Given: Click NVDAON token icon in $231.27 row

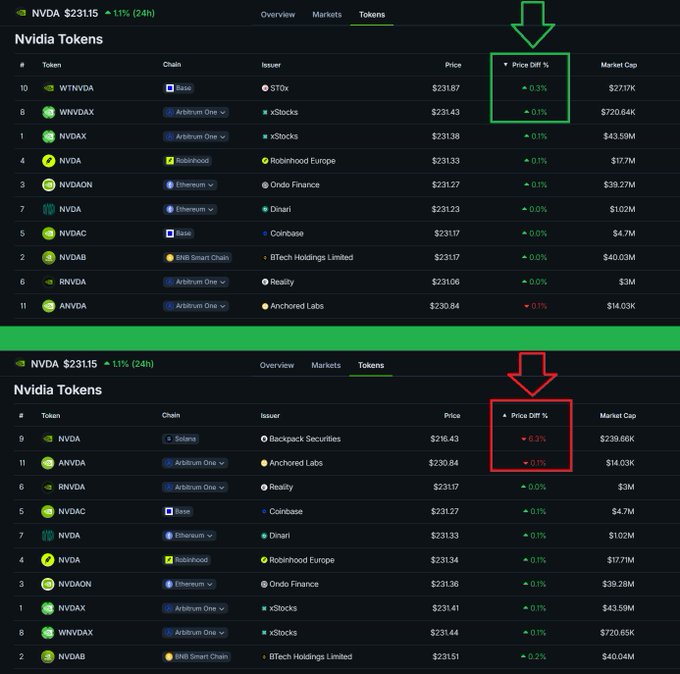Looking at the screenshot, I should click(x=49, y=185).
